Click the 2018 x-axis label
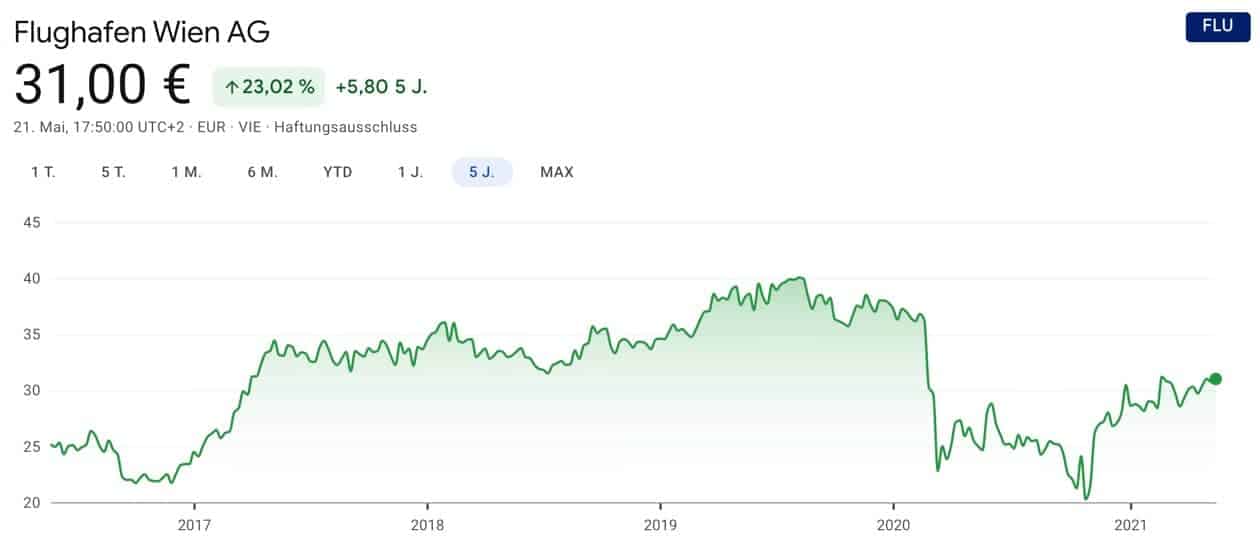The height and width of the screenshot is (539, 1260). pyautogui.click(x=427, y=524)
